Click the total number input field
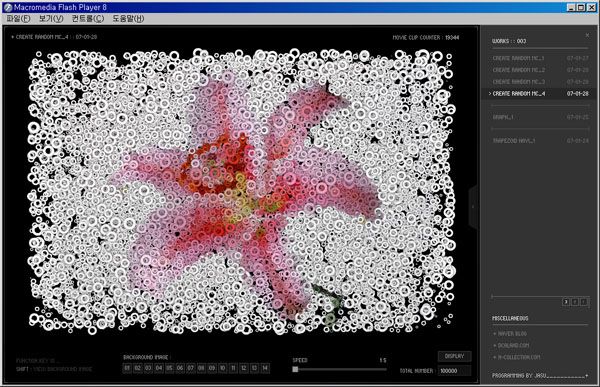The width and height of the screenshot is (600, 387). [x=455, y=371]
